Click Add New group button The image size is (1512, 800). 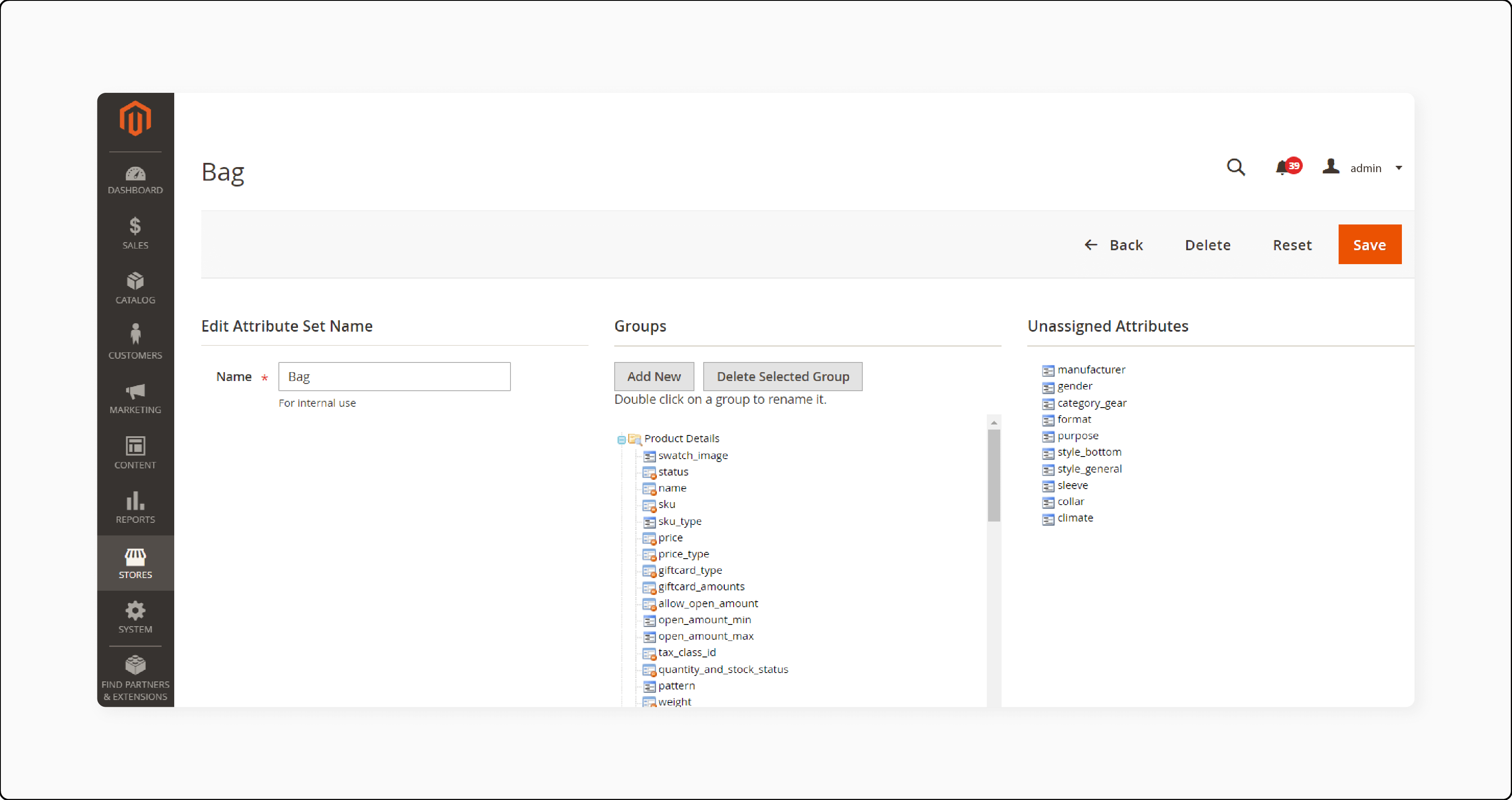pos(654,376)
